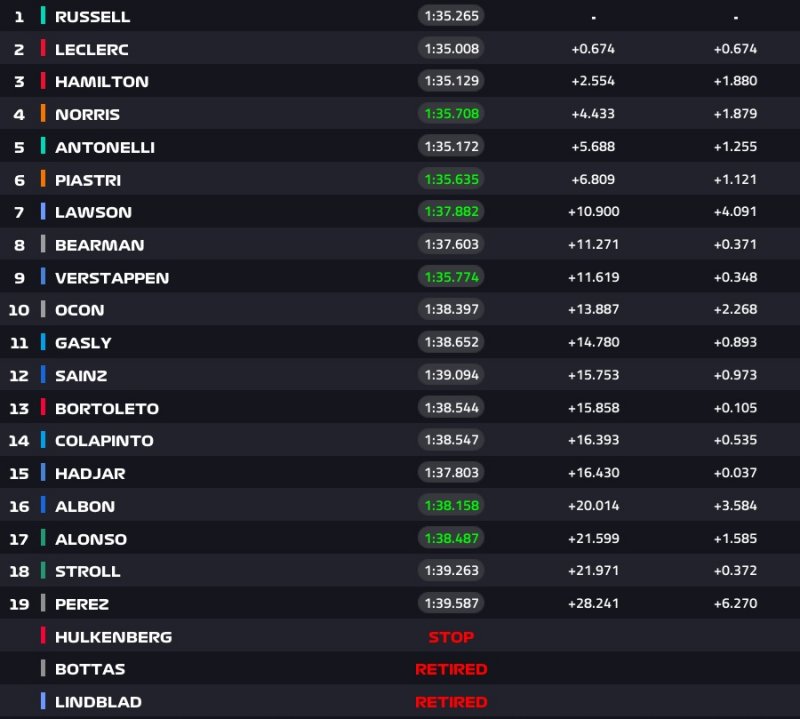Click Russell's teal team color bar

(x=43, y=17)
